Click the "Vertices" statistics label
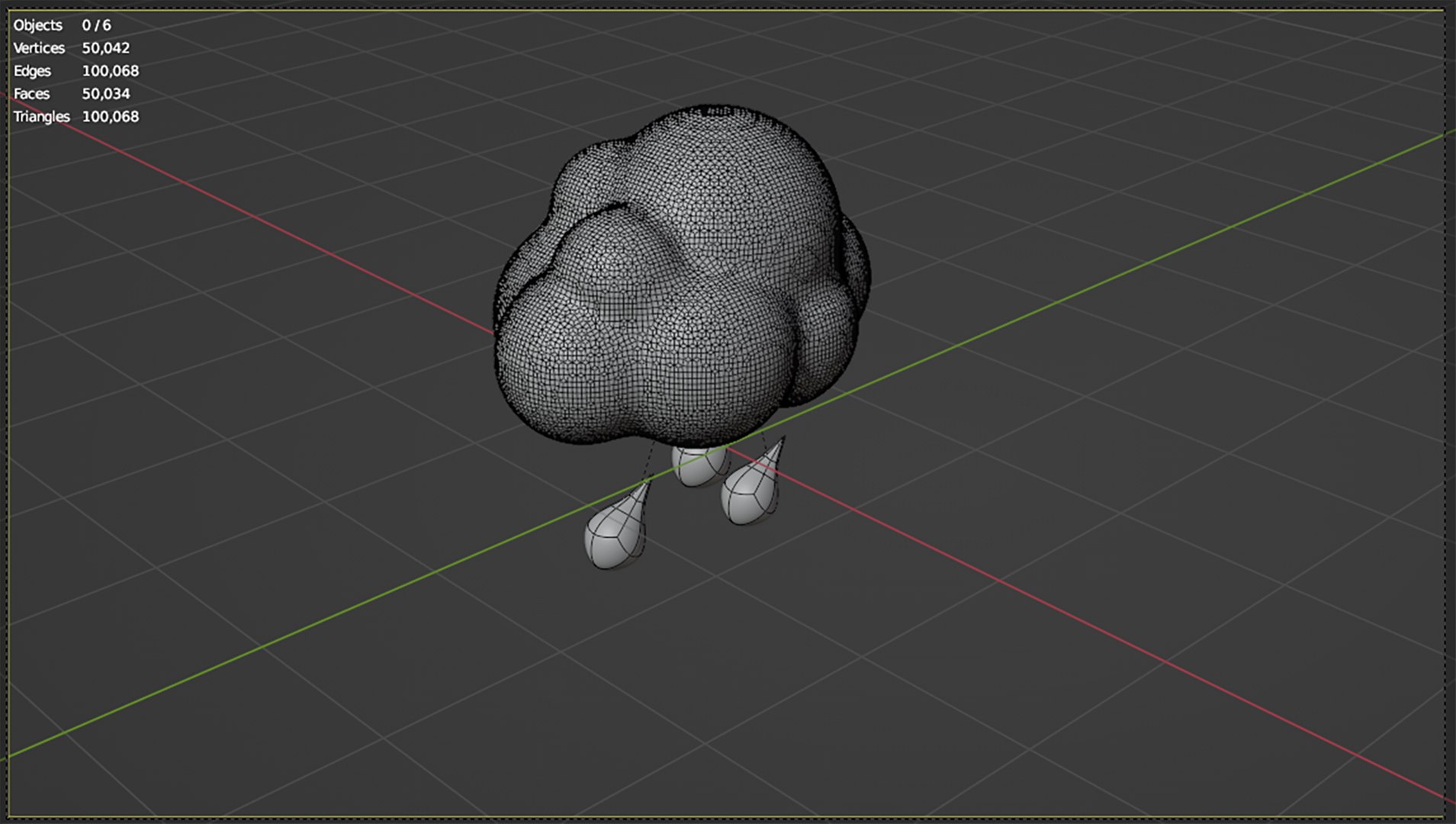This screenshot has height=824, width=1456. tap(39, 48)
